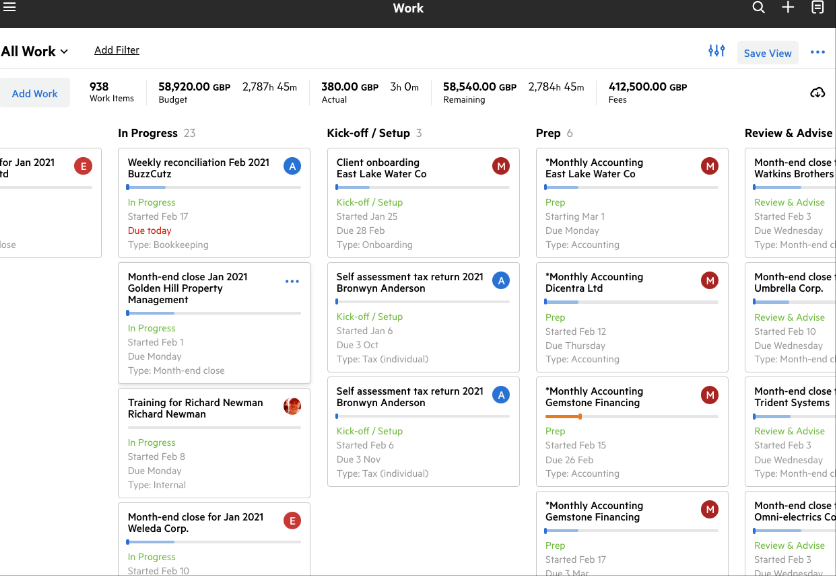Image resolution: width=836 pixels, height=576 pixels.
Task: Open the hamburger main menu
Action: coord(10,7)
